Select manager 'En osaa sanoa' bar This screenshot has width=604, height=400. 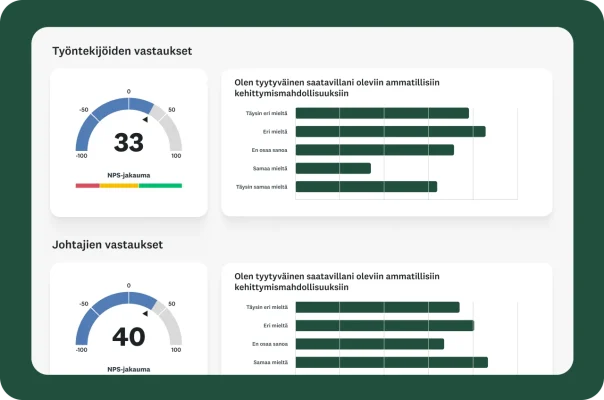pos(370,344)
